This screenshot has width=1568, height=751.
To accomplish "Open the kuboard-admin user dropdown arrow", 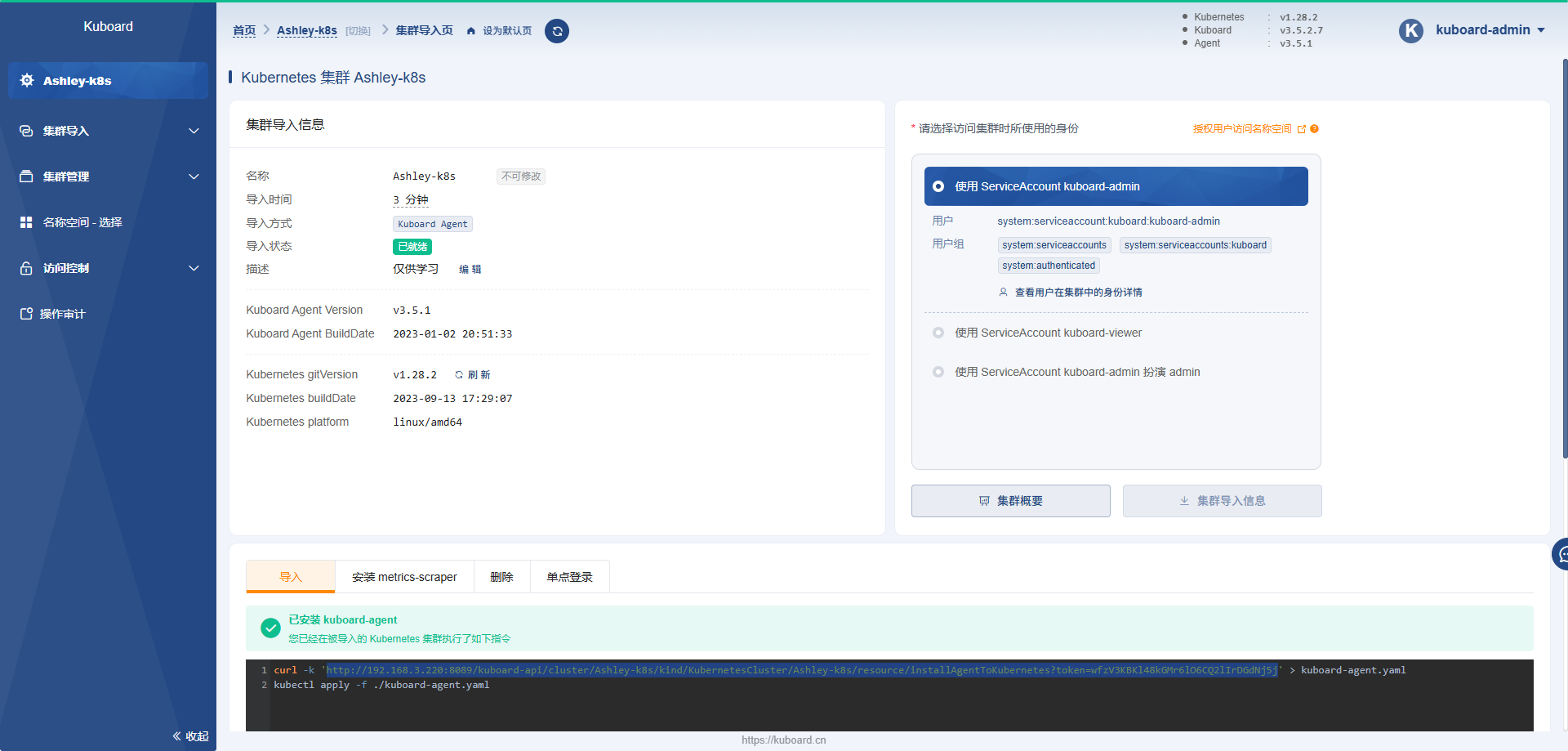I will pyautogui.click(x=1541, y=30).
